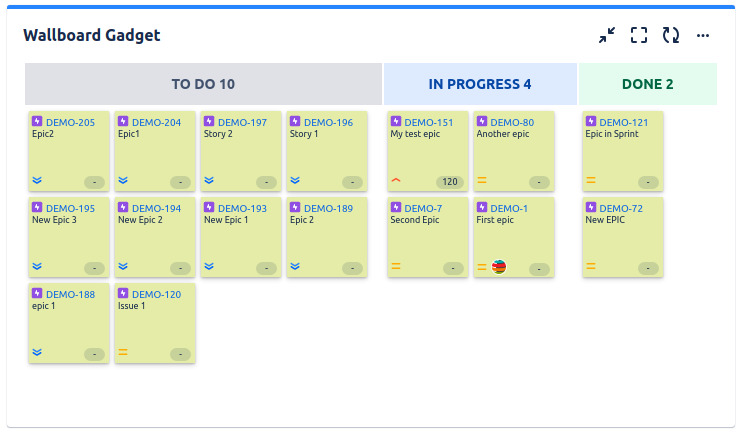740x433 pixels.
Task: Open the gadget more options menu
Action: tap(703, 35)
